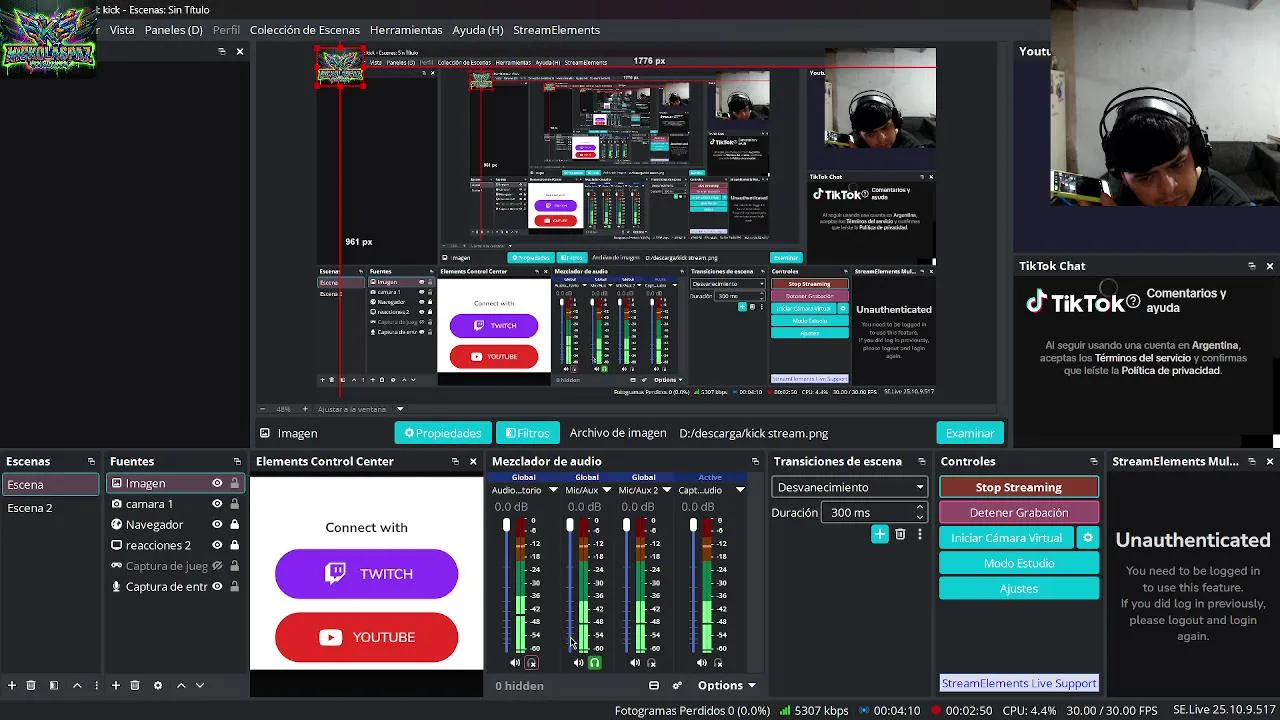The image size is (1280, 720).
Task: Mute the Mic/Aux 2 channel
Action: pyautogui.click(x=635, y=663)
